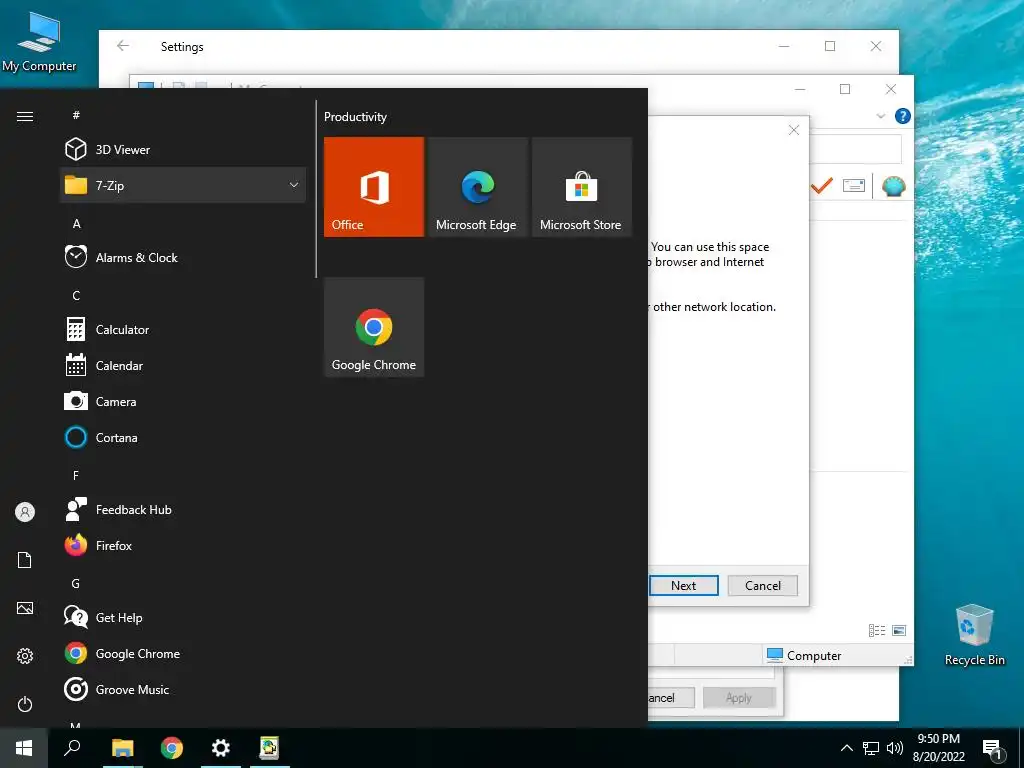Click the F letter header
Image resolution: width=1024 pixels, height=768 pixels.
coord(76,475)
